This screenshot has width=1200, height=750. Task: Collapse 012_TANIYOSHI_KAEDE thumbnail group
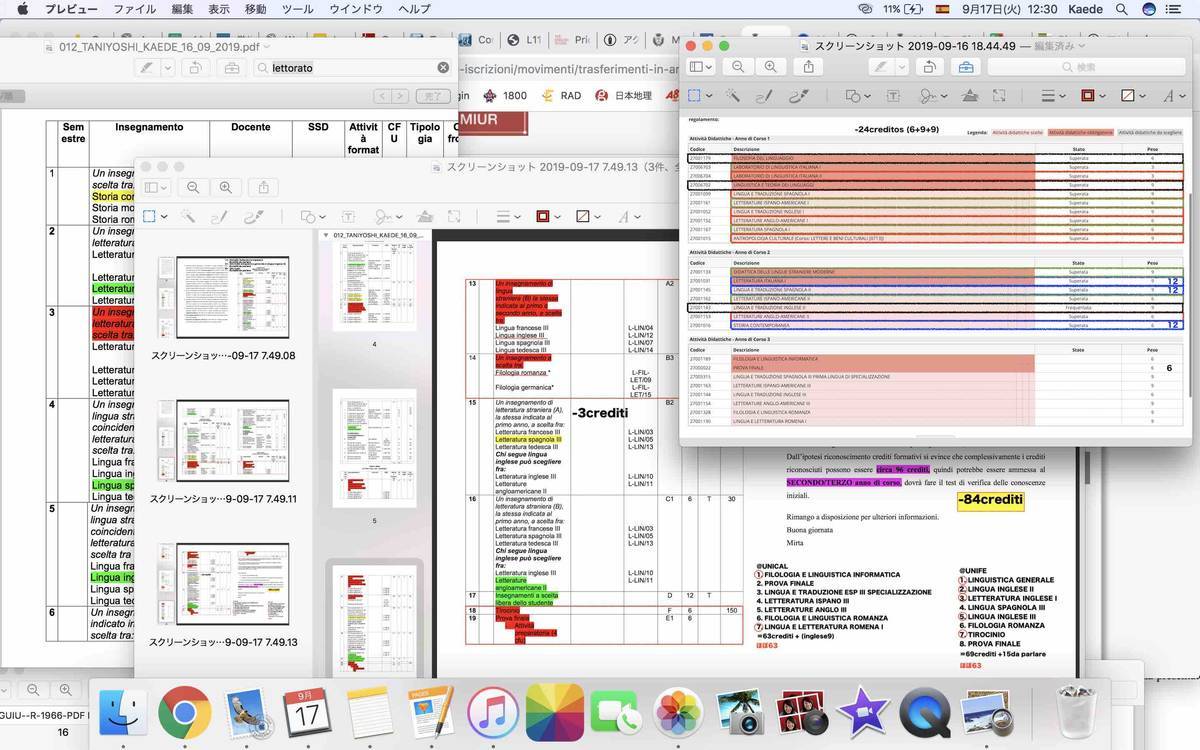pos(326,234)
